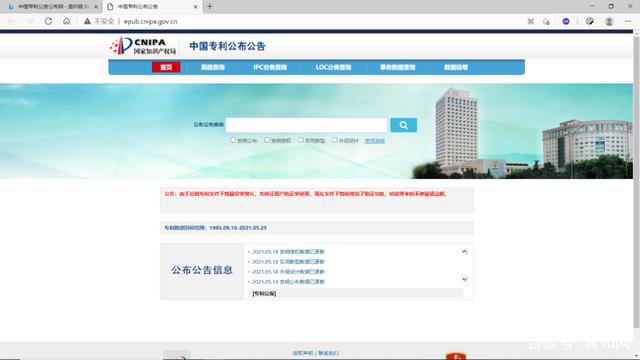
Task: Click the page vertical scrollbar
Action: tap(636, 182)
